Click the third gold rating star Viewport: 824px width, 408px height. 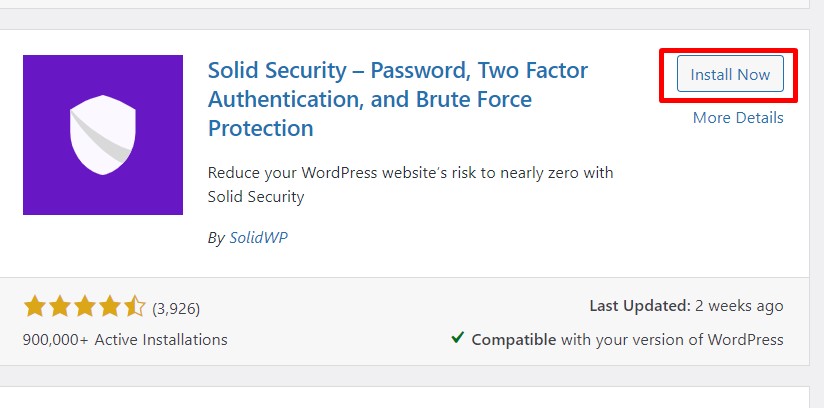point(85,306)
